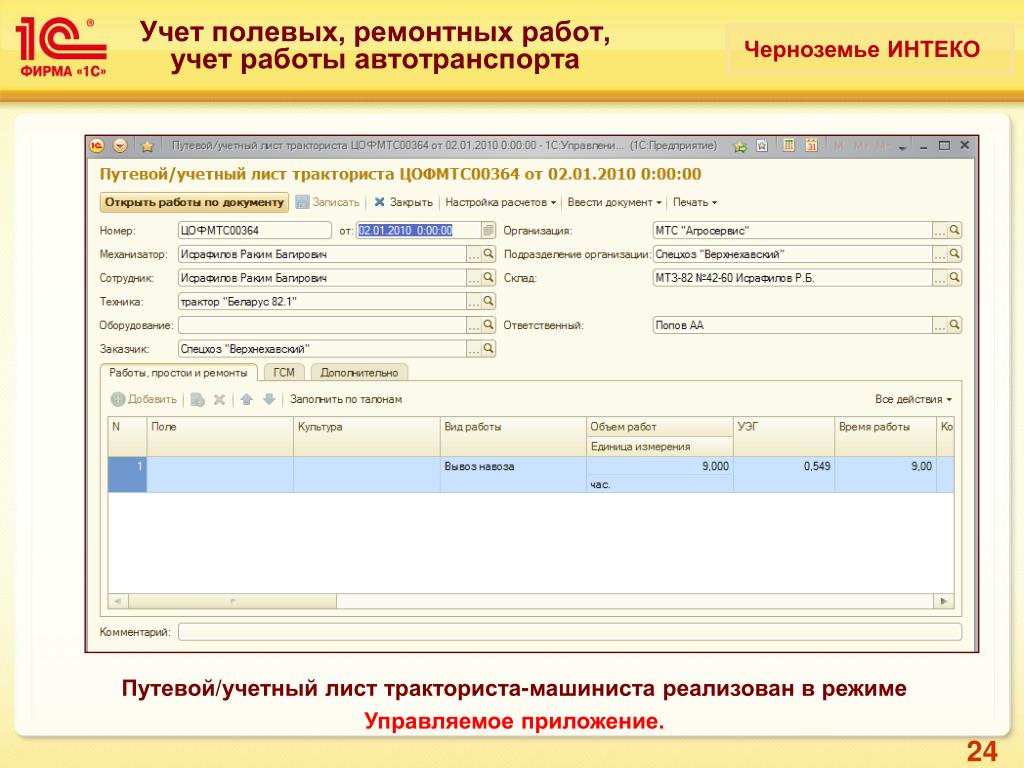Click the magnifier open icon for Техника
The height and width of the screenshot is (768, 1024).
pos(488,301)
